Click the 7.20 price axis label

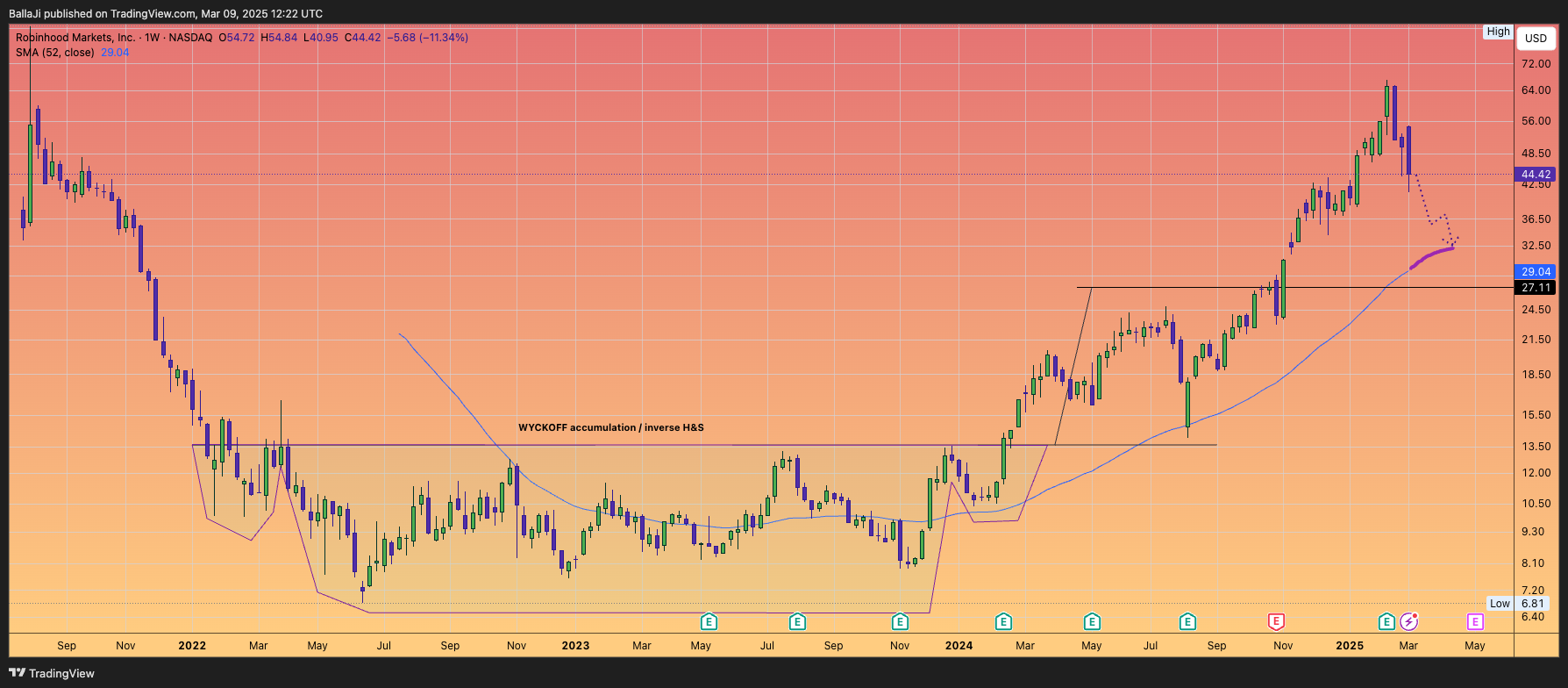pos(1533,591)
